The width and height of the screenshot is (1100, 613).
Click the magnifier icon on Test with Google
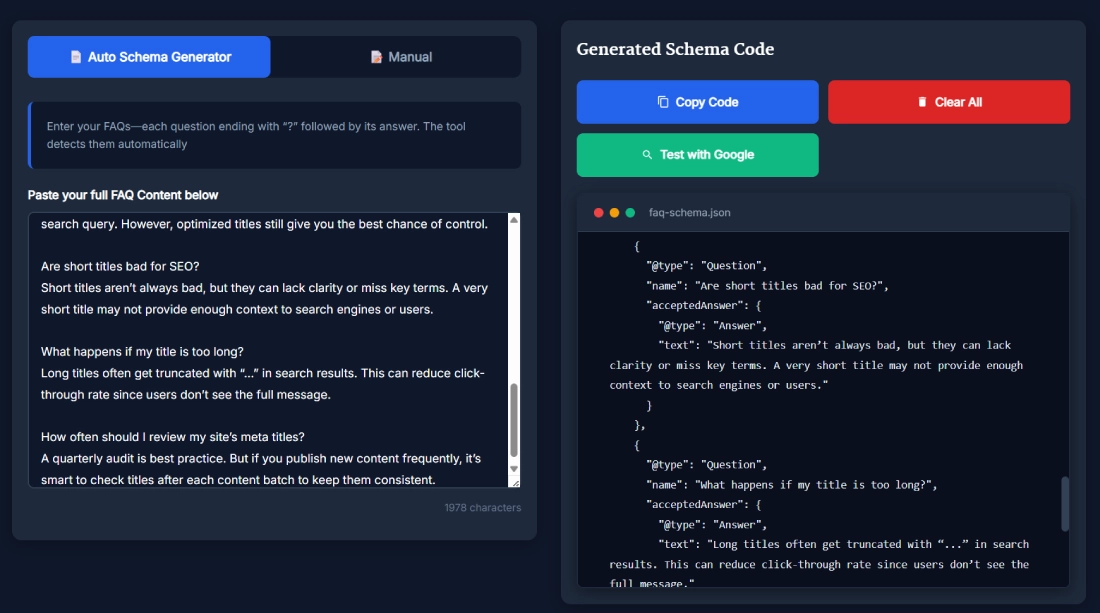point(648,154)
